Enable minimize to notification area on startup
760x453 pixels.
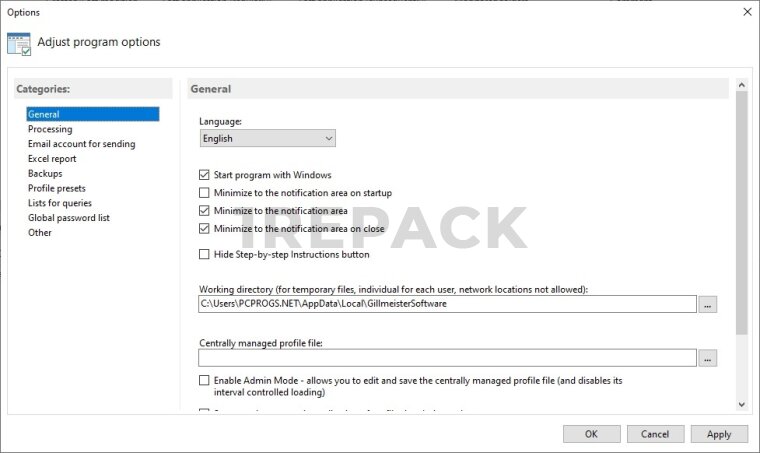point(205,193)
